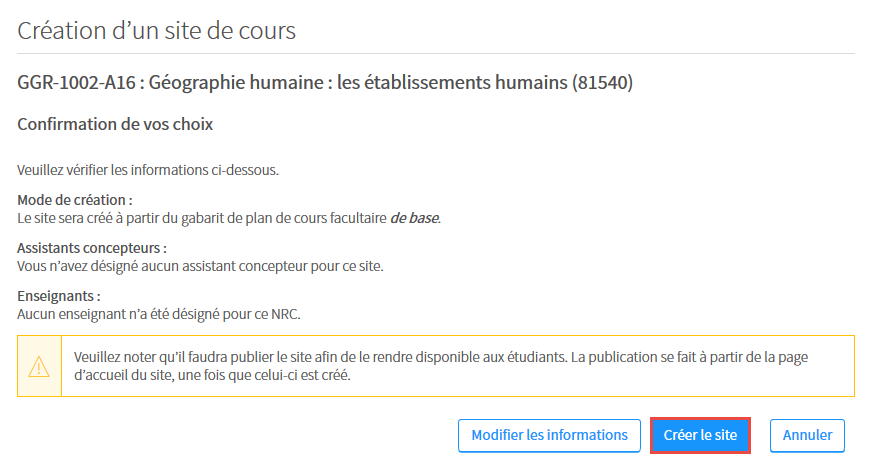The width and height of the screenshot is (877, 463).
Task: Select the Assistants concepteurs label
Action: [x=92, y=248]
